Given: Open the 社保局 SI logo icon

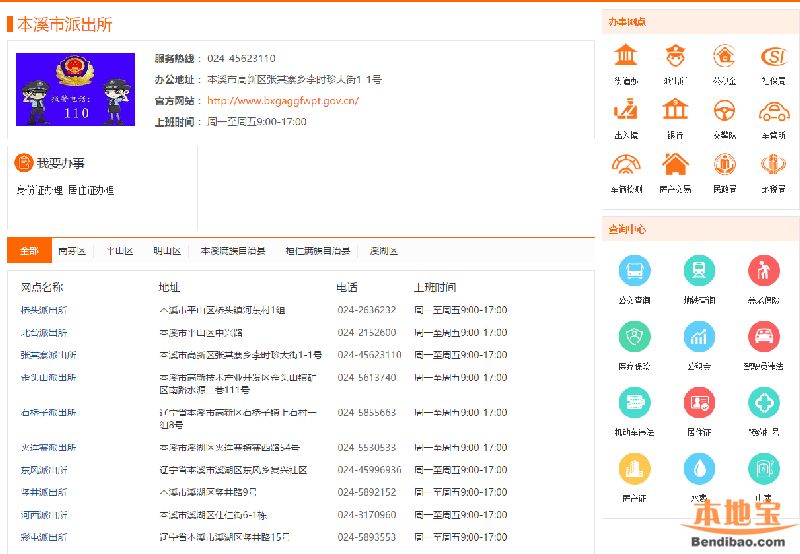Looking at the screenshot, I should point(773,56).
